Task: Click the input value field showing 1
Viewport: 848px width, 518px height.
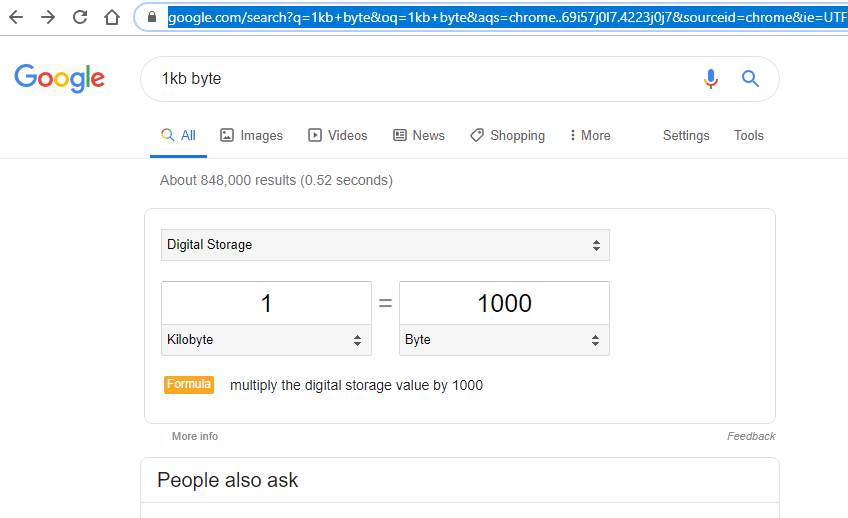Action: pos(266,303)
